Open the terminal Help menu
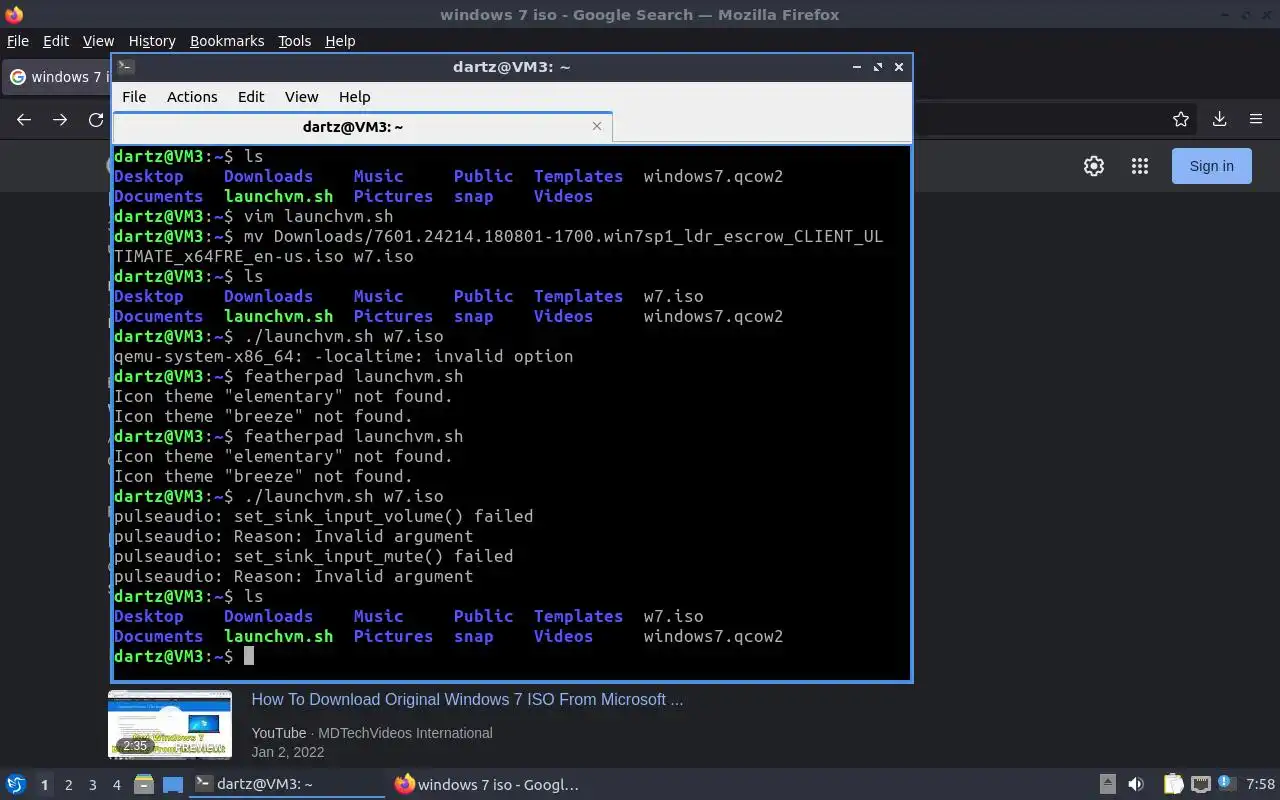 coord(354,97)
